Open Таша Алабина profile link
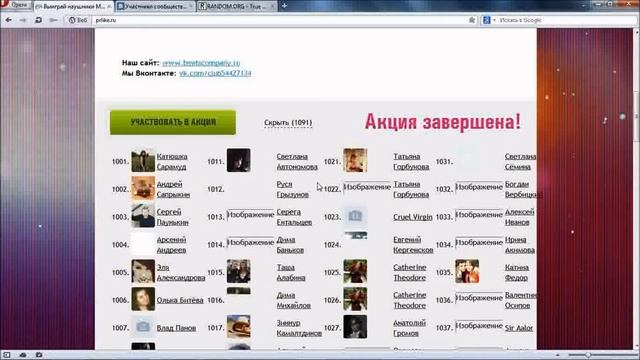640x360 pixels. click(x=291, y=273)
